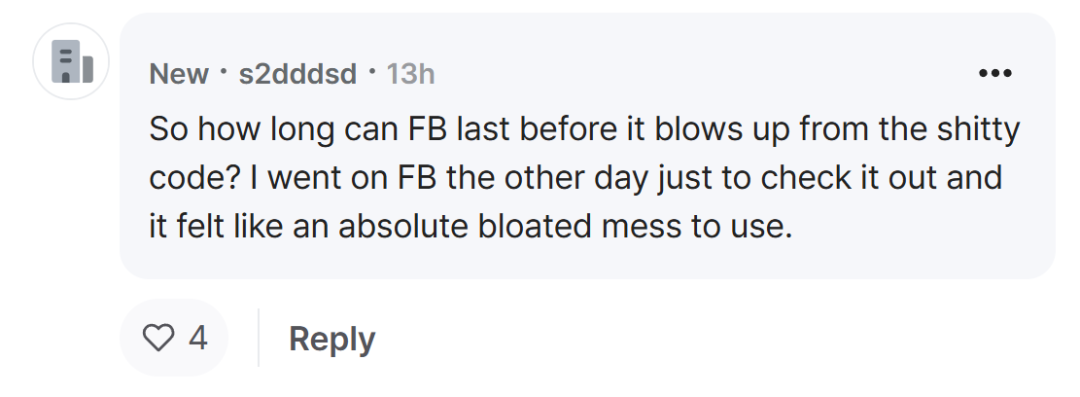Image resolution: width=1080 pixels, height=397 pixels.
Task: Open the commenter's building avatar icon
Action: pos(71,61)
